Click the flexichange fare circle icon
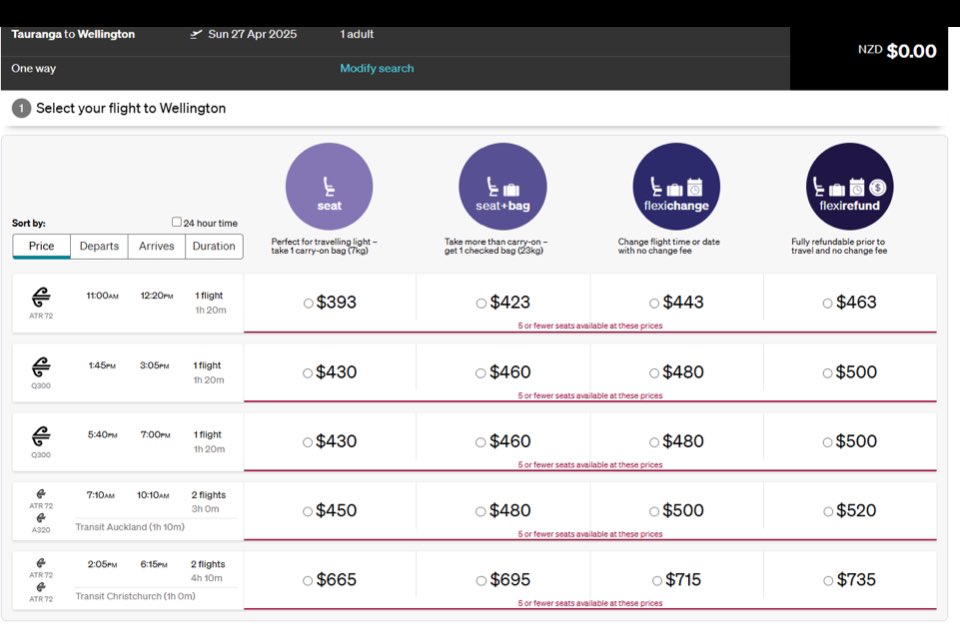The image size is (960, 630). [x=676, y=187]
